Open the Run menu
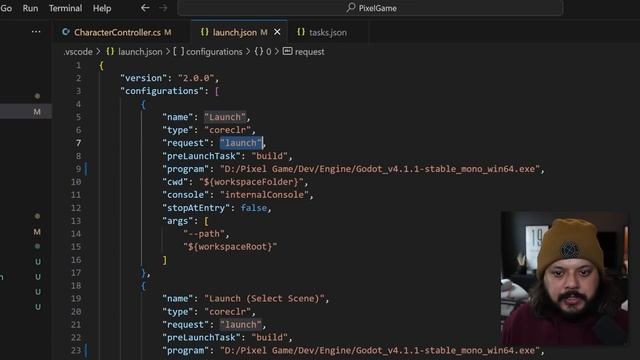Viewport: 640px width, 360px height. pos(30,8)
